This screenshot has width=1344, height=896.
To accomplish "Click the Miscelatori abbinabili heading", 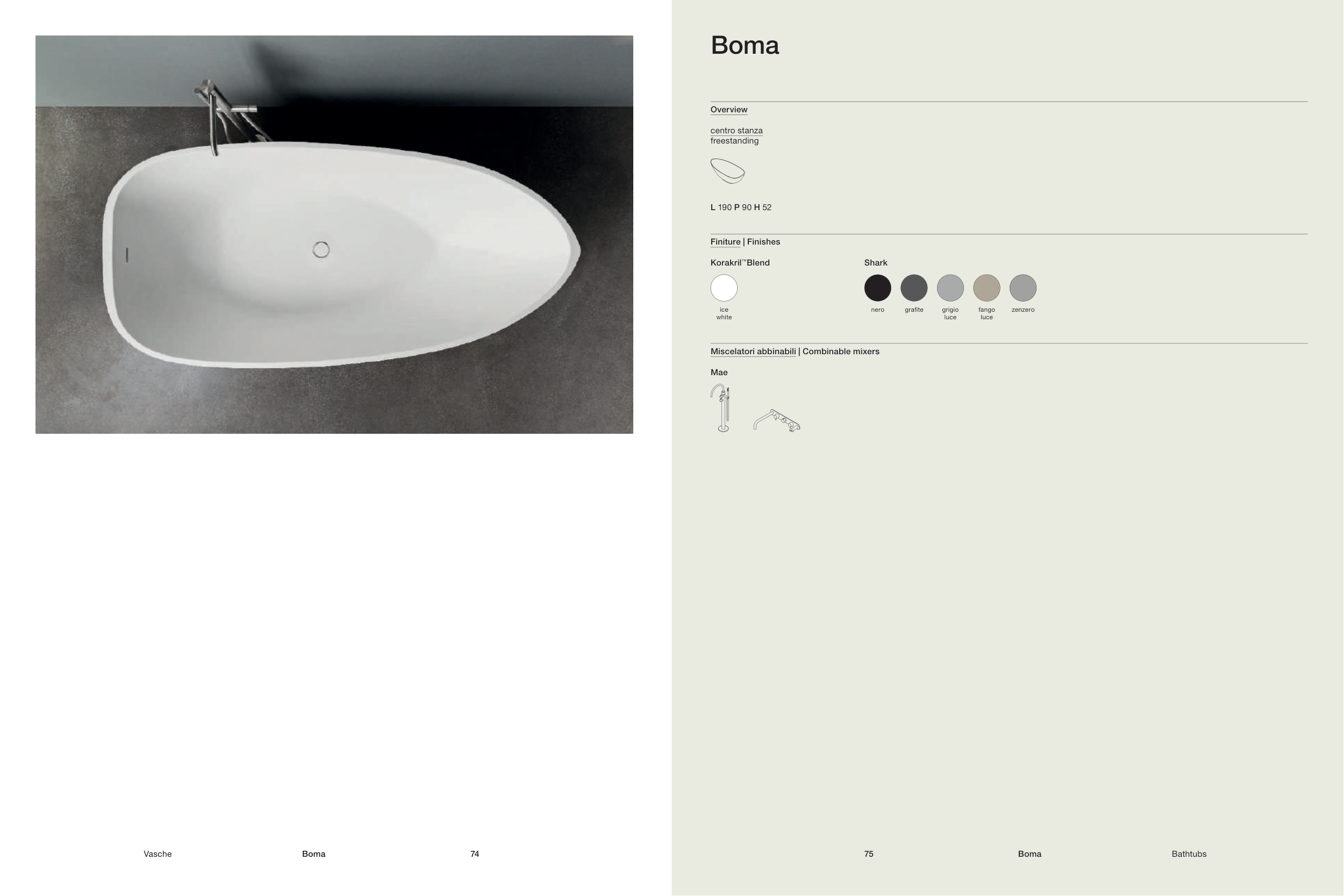I will pos(753,352).
